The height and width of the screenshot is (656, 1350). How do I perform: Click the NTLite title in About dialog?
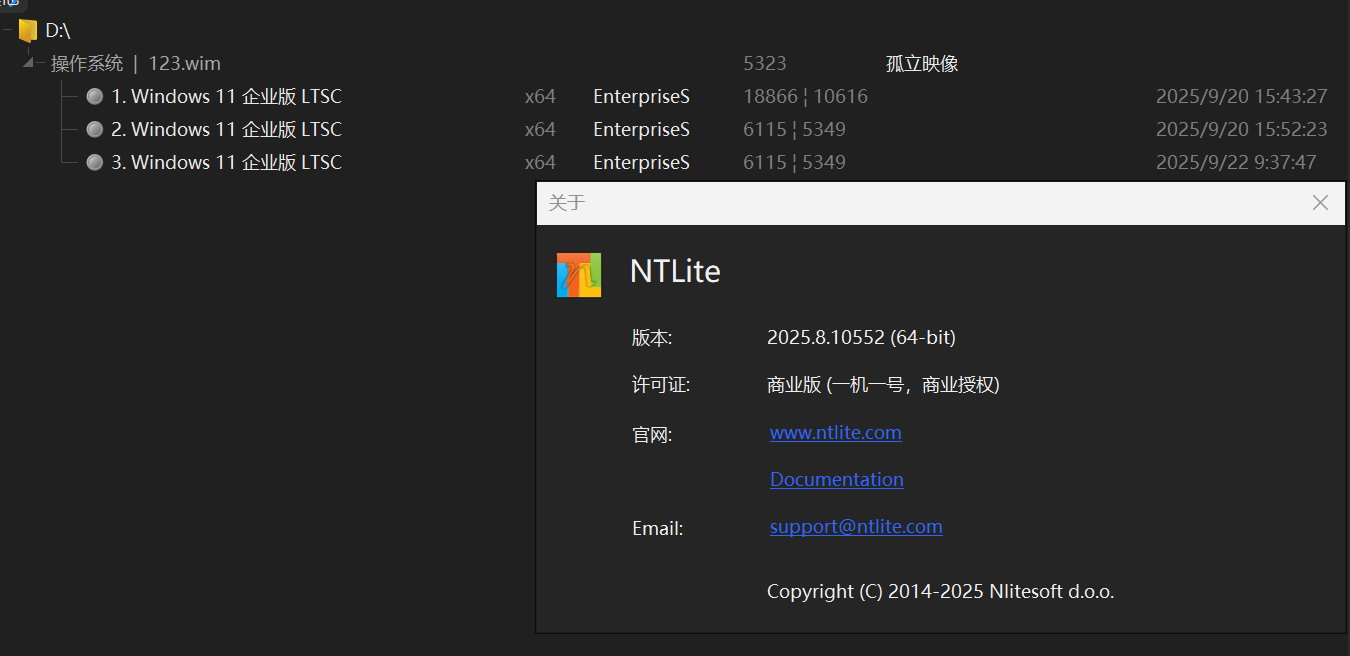coord(675,272)
